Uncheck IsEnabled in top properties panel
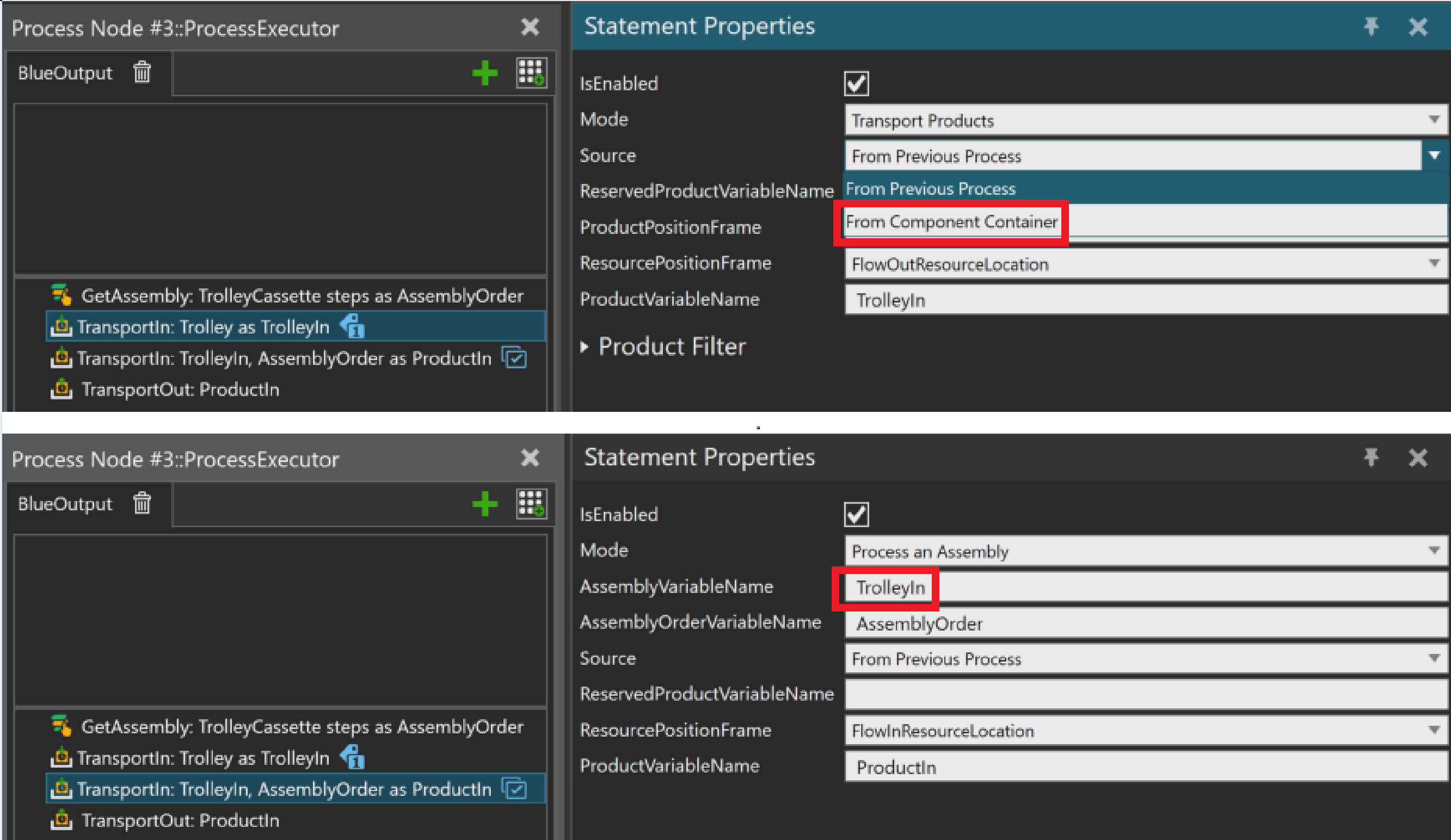The height and width of the screenshot is (840, 1451). [x=856, y=84]
